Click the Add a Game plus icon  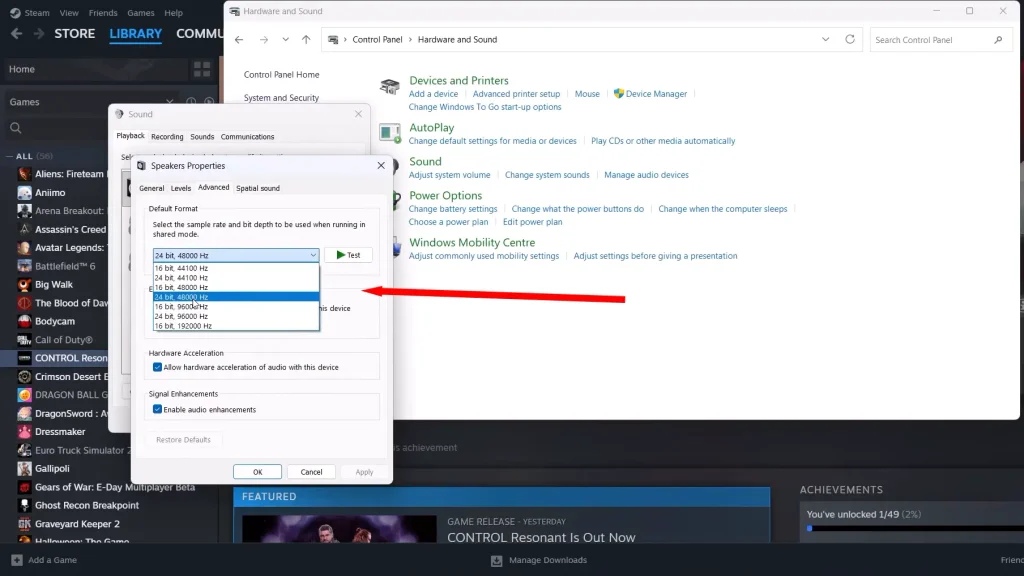pyautogui.click(x=16, y=560)
